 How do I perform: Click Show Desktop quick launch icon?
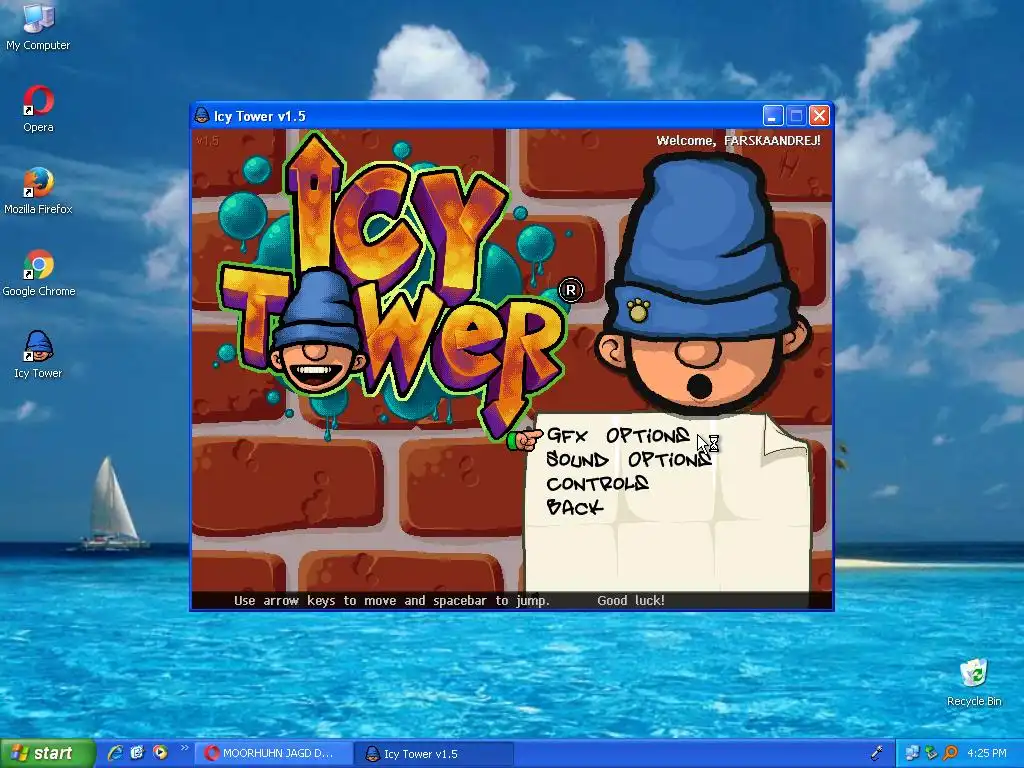click(x=137, y=753)
